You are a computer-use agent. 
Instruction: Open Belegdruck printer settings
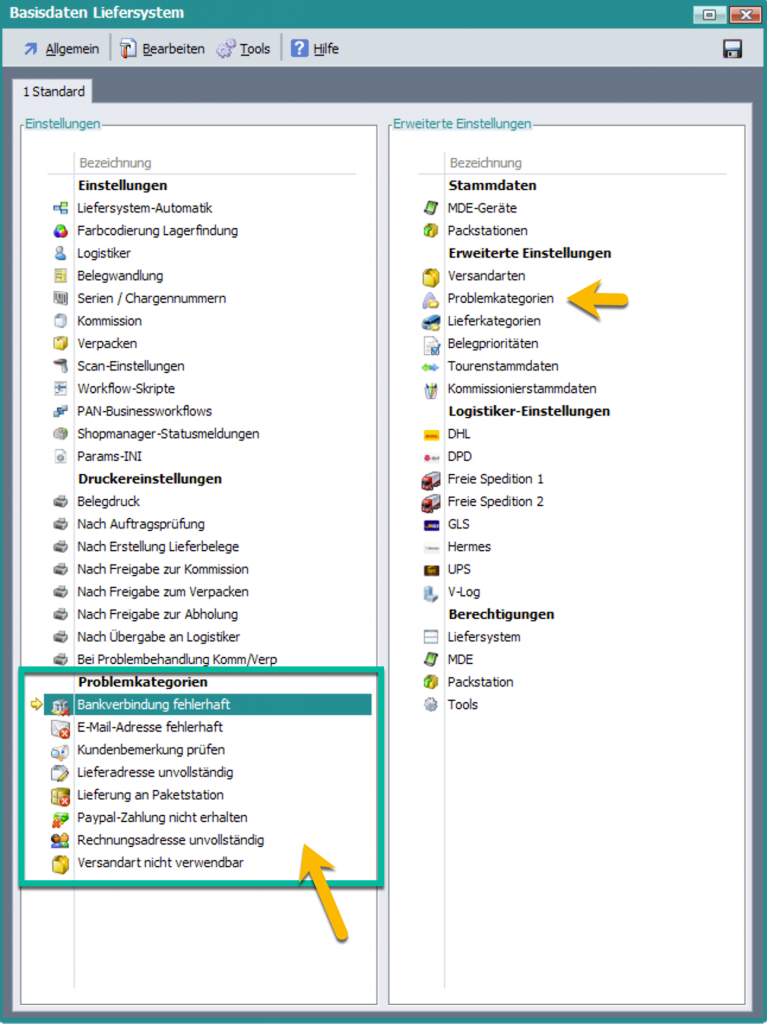(108, 501)
